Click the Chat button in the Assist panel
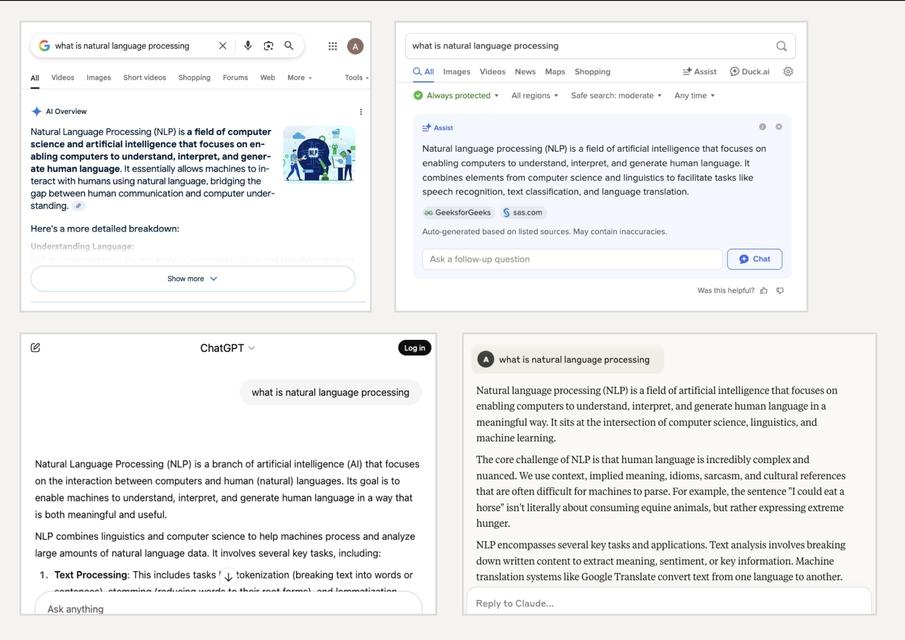Screen dimensions: 905x640 coord(754,259)
